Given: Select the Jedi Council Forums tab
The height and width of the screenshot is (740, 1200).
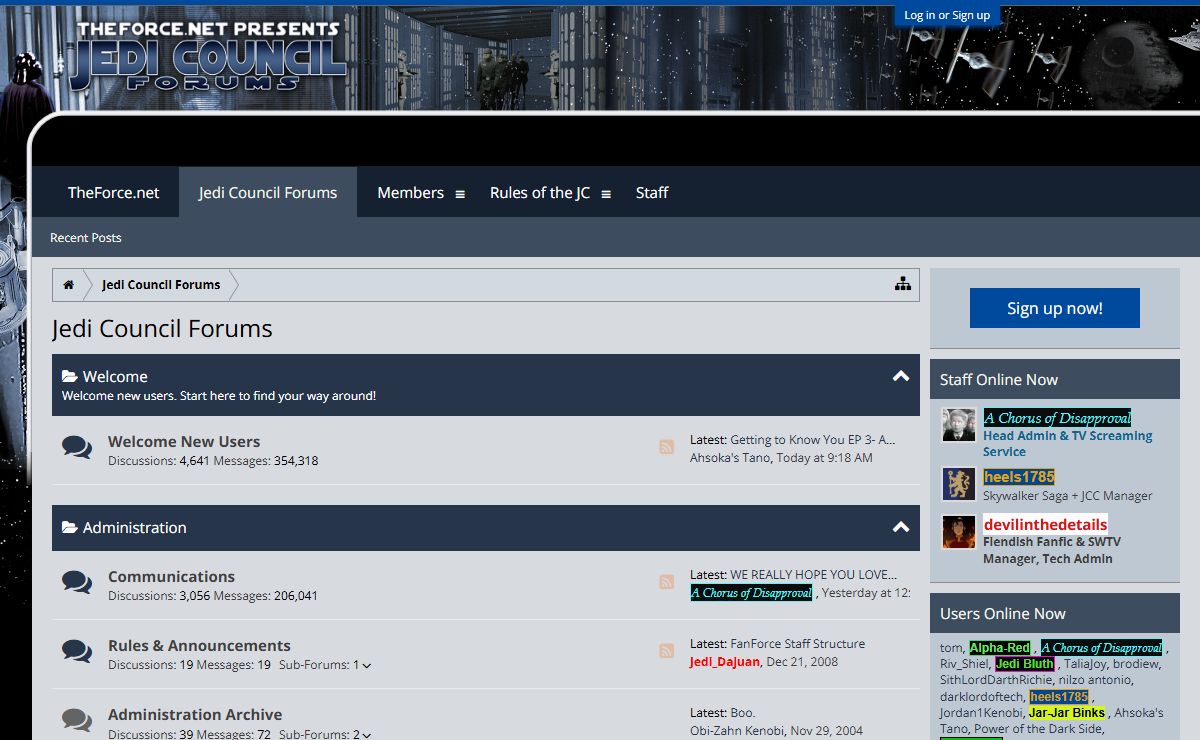Looking at the screenshot, I should coord(268,192).
